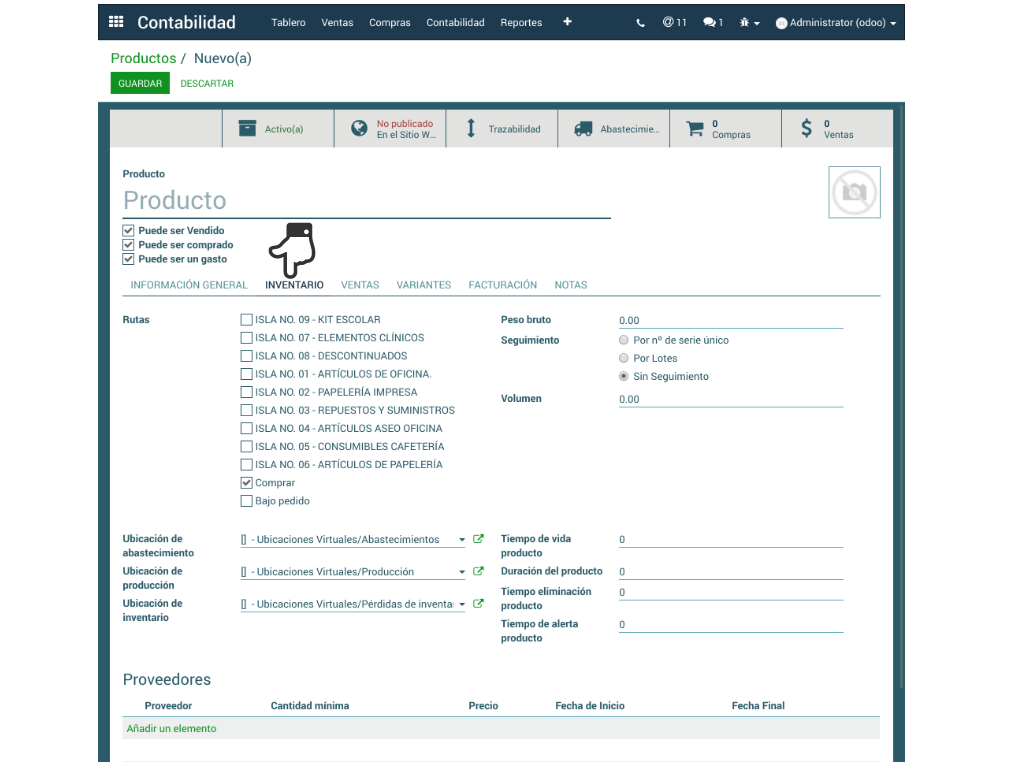Click the plus icon in top menu

pos(567,21)
